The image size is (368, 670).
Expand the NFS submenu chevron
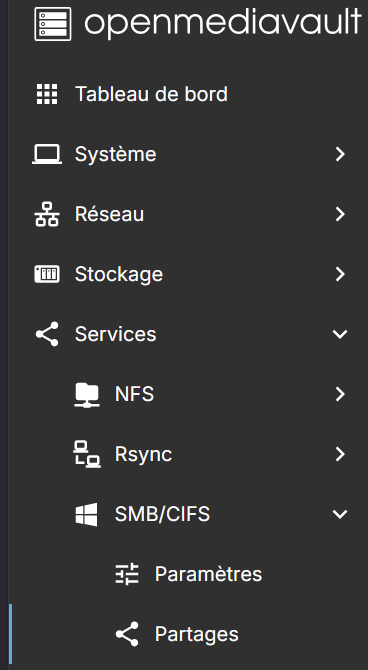pos(340,394)
